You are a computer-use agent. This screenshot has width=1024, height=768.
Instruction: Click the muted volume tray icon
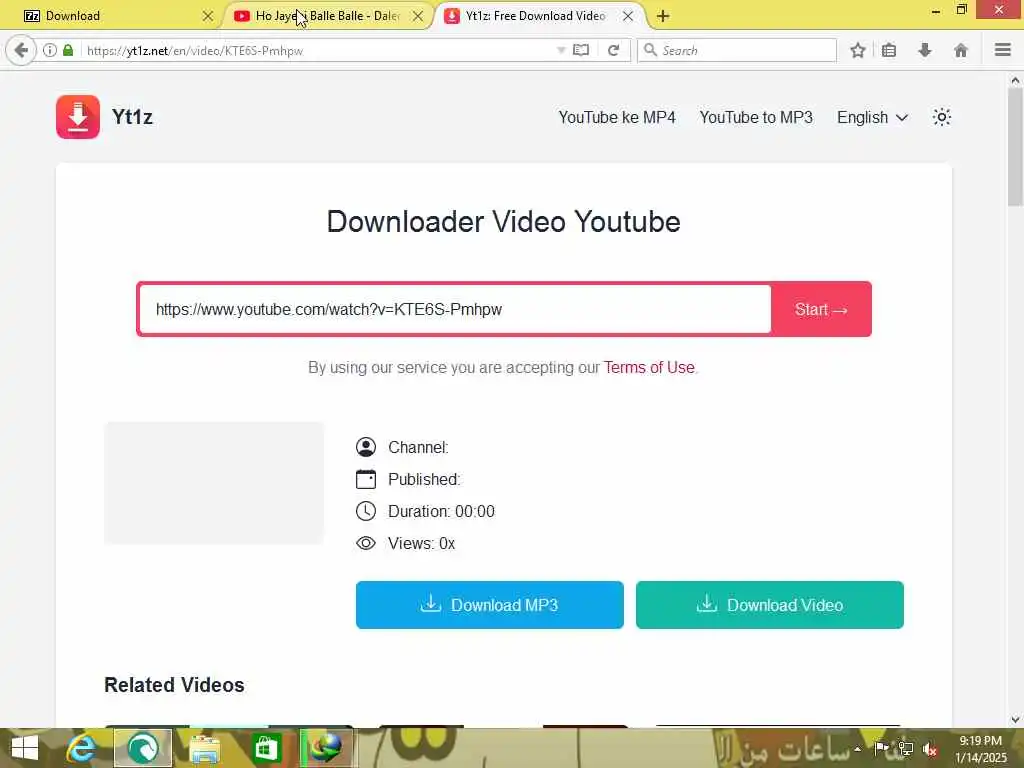coord(929,749)
